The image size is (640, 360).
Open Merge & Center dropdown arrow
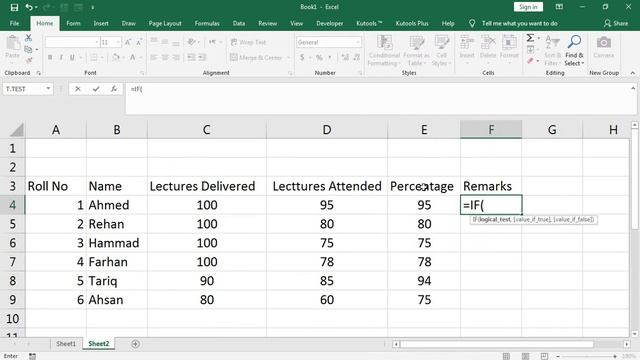(x=287, y=58)
